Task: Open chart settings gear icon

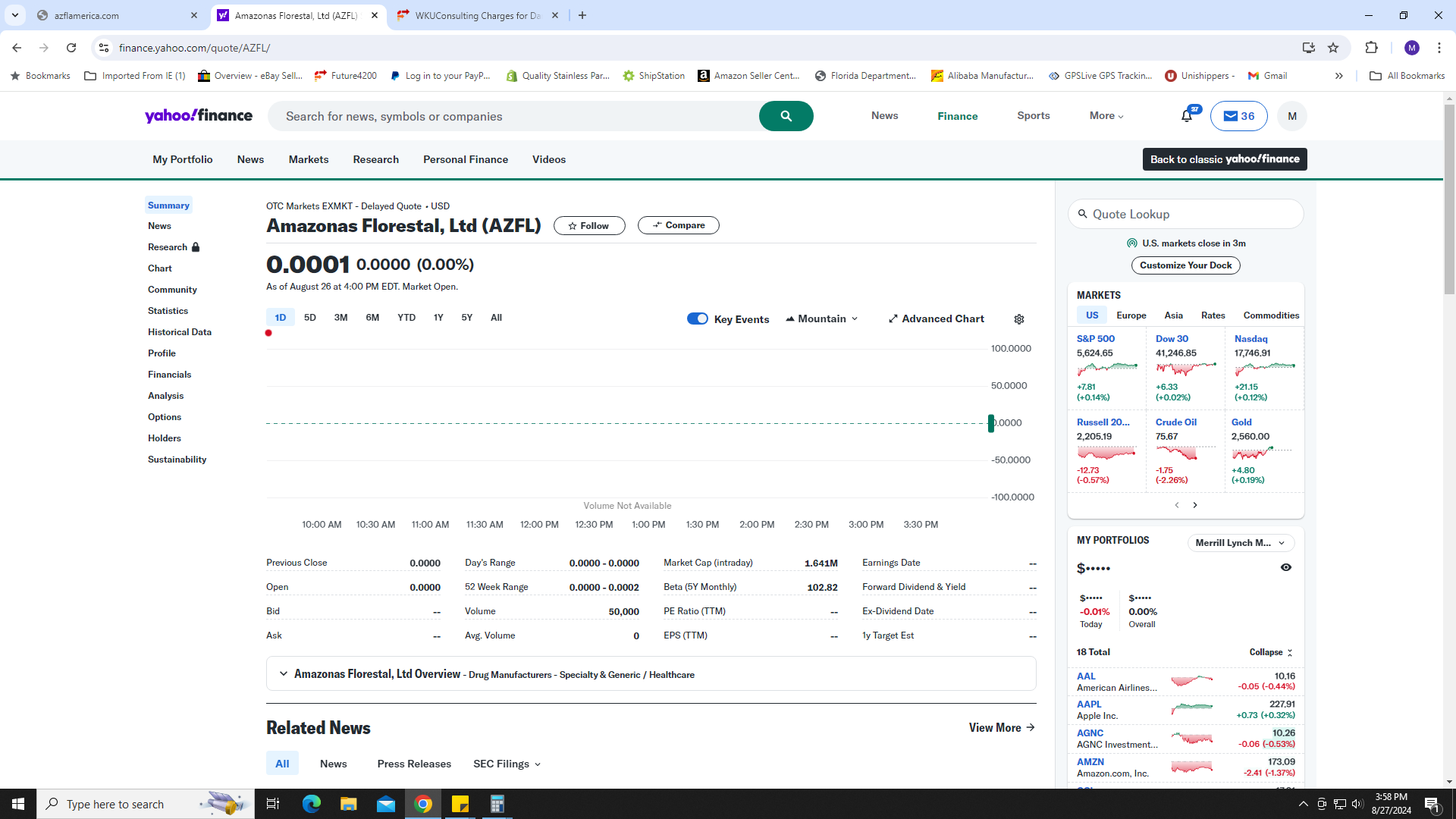Action: pyautogui.click(x=1019, y=319)
